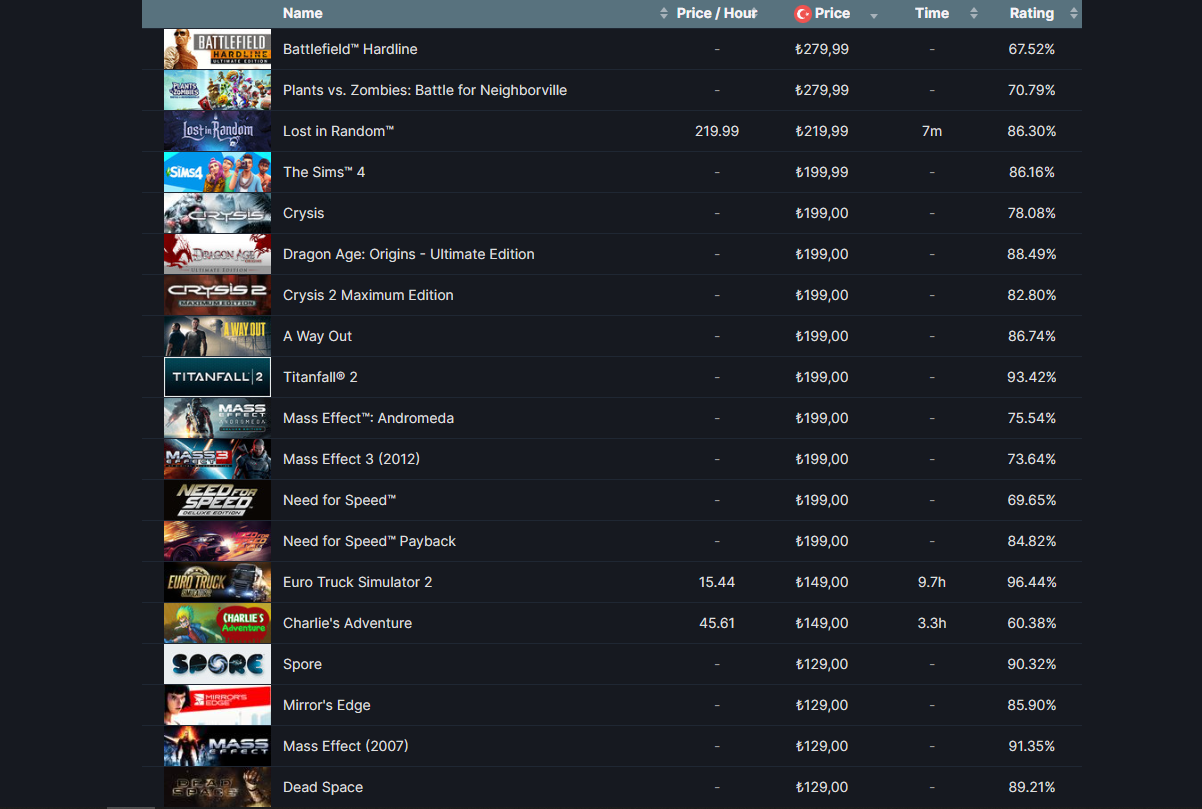Open Plants vs. Zombies Neighborville thumbnail
The image size is (1202, 809).
pyautogui.click(x=217, y=90)
